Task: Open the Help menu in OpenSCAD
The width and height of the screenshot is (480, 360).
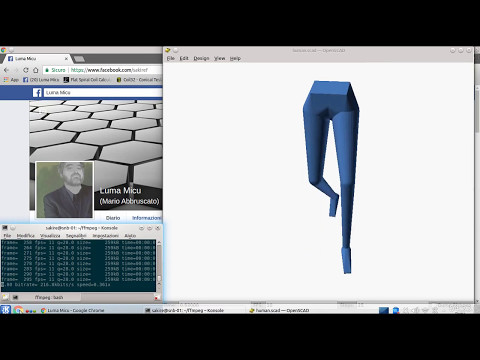Action: click(x=235, y=58)
